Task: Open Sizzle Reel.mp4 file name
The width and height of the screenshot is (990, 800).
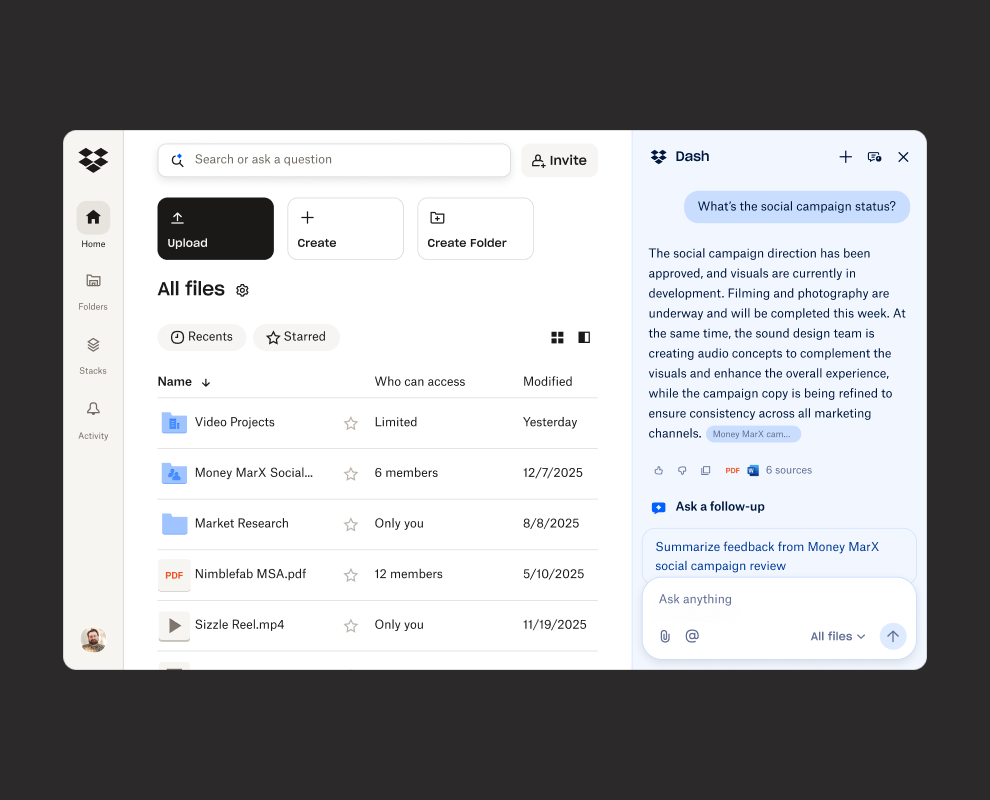Action: [x=239, y=624]
